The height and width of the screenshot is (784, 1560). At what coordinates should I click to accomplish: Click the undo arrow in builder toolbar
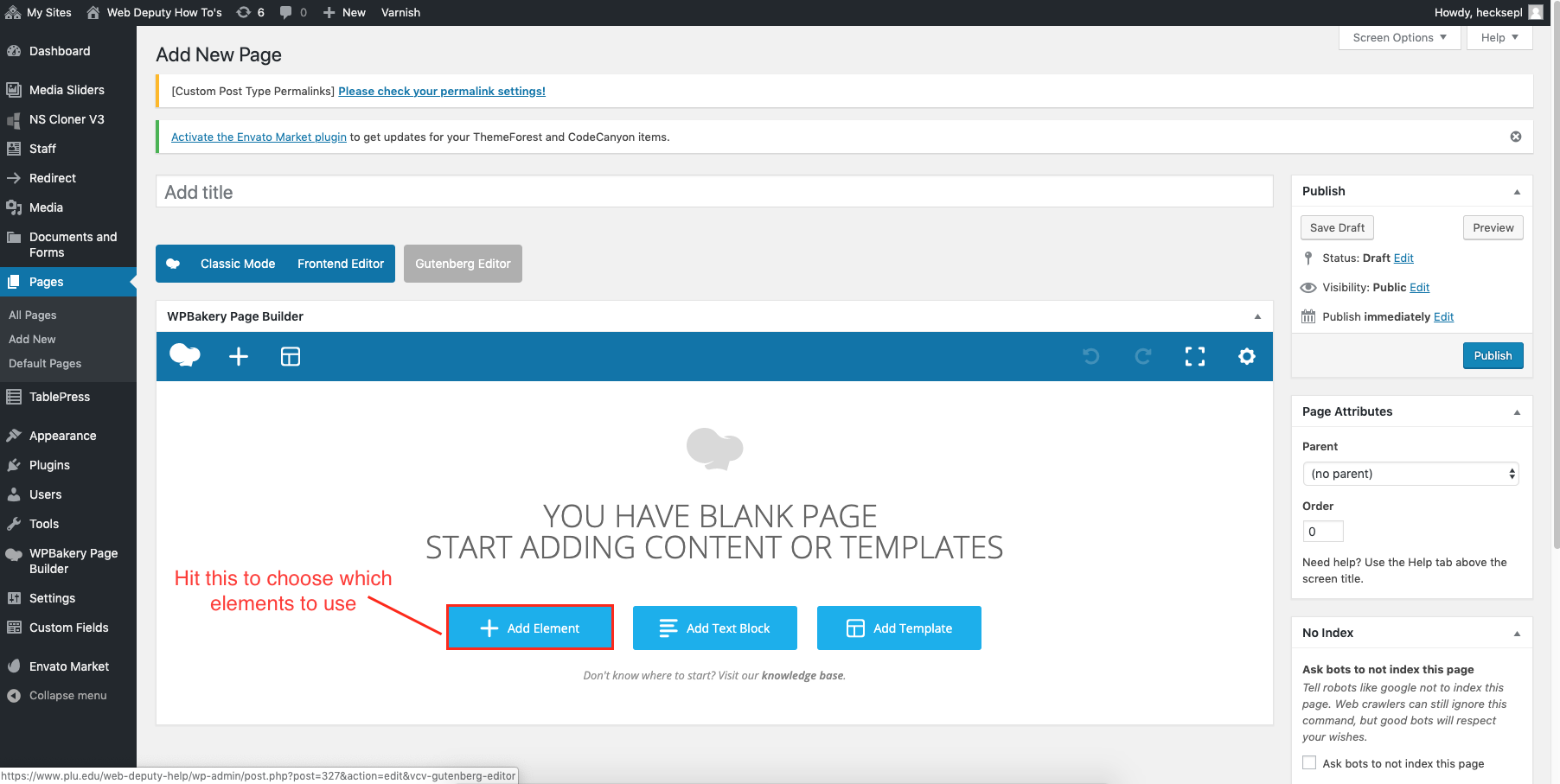tap(1091, 356)
